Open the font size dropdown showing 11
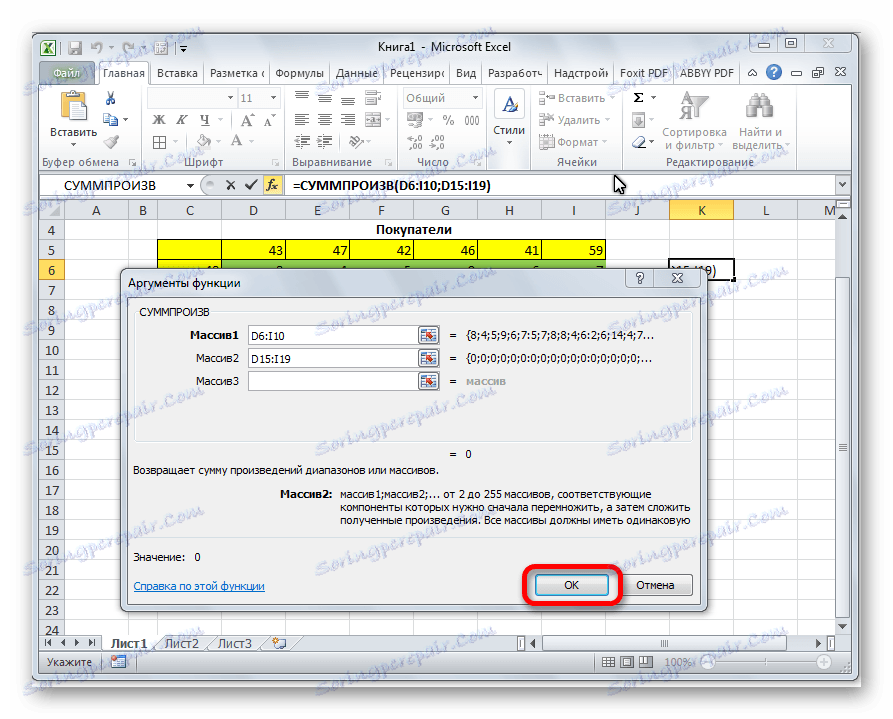The height and width of the screenshot is (719, 893). [267, 97]
